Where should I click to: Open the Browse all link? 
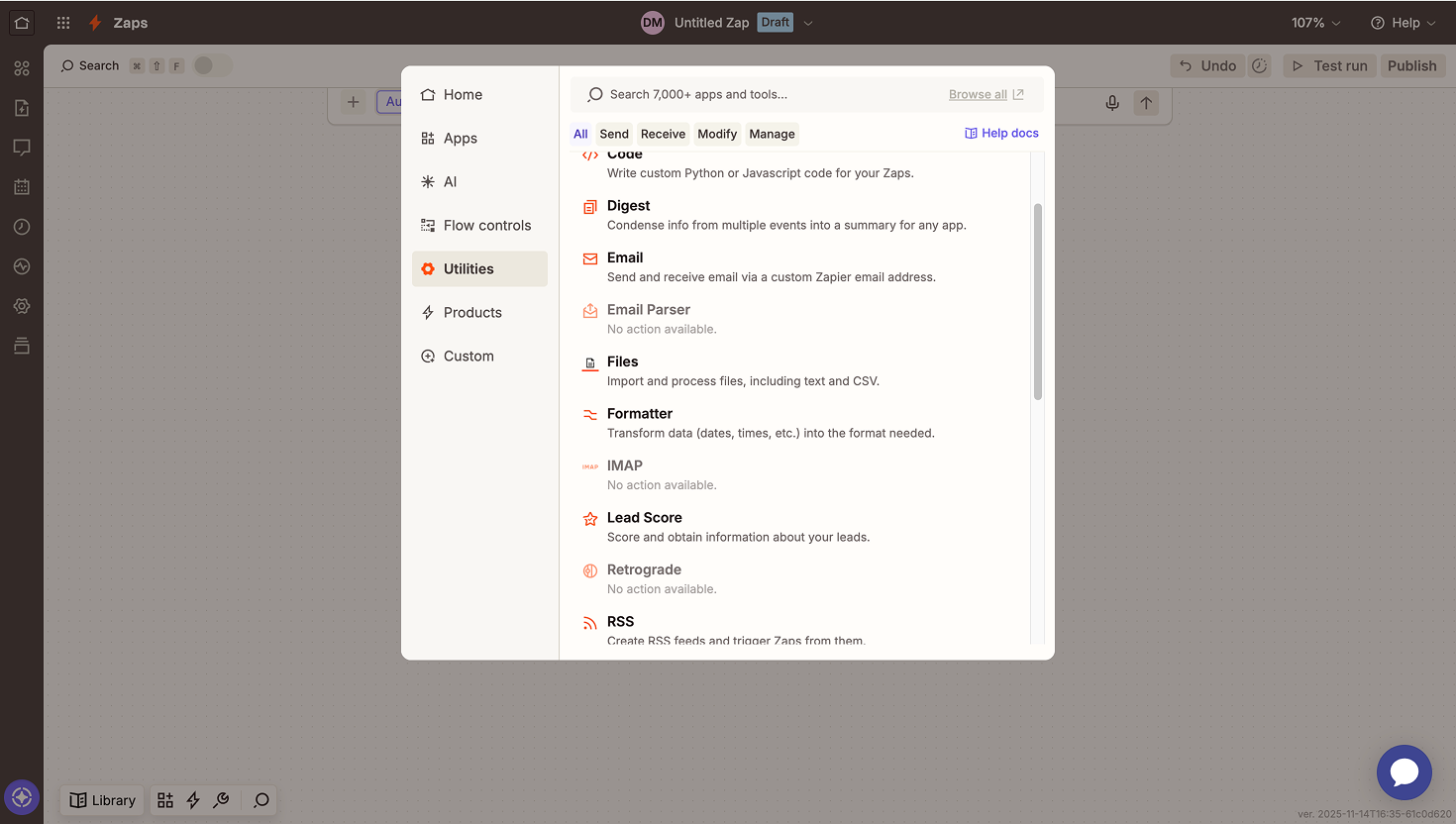pos(986,94)
